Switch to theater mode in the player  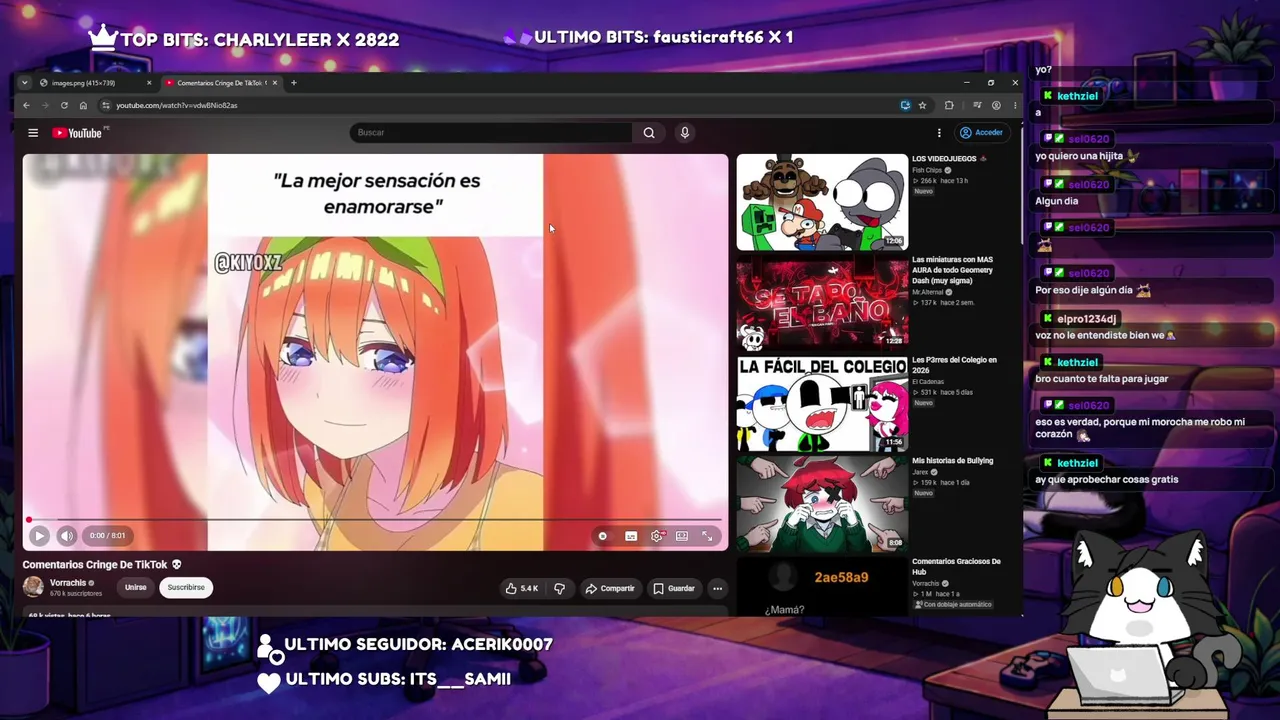[x=682, y=536]
